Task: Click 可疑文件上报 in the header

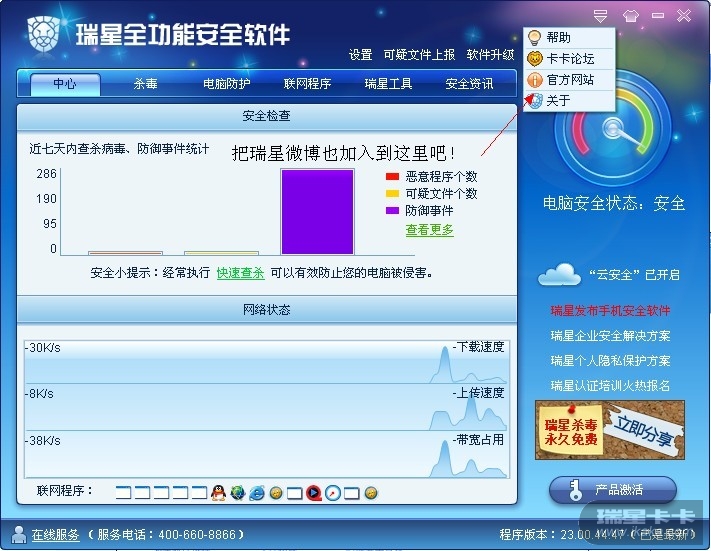Action: [x=419, y=55]
